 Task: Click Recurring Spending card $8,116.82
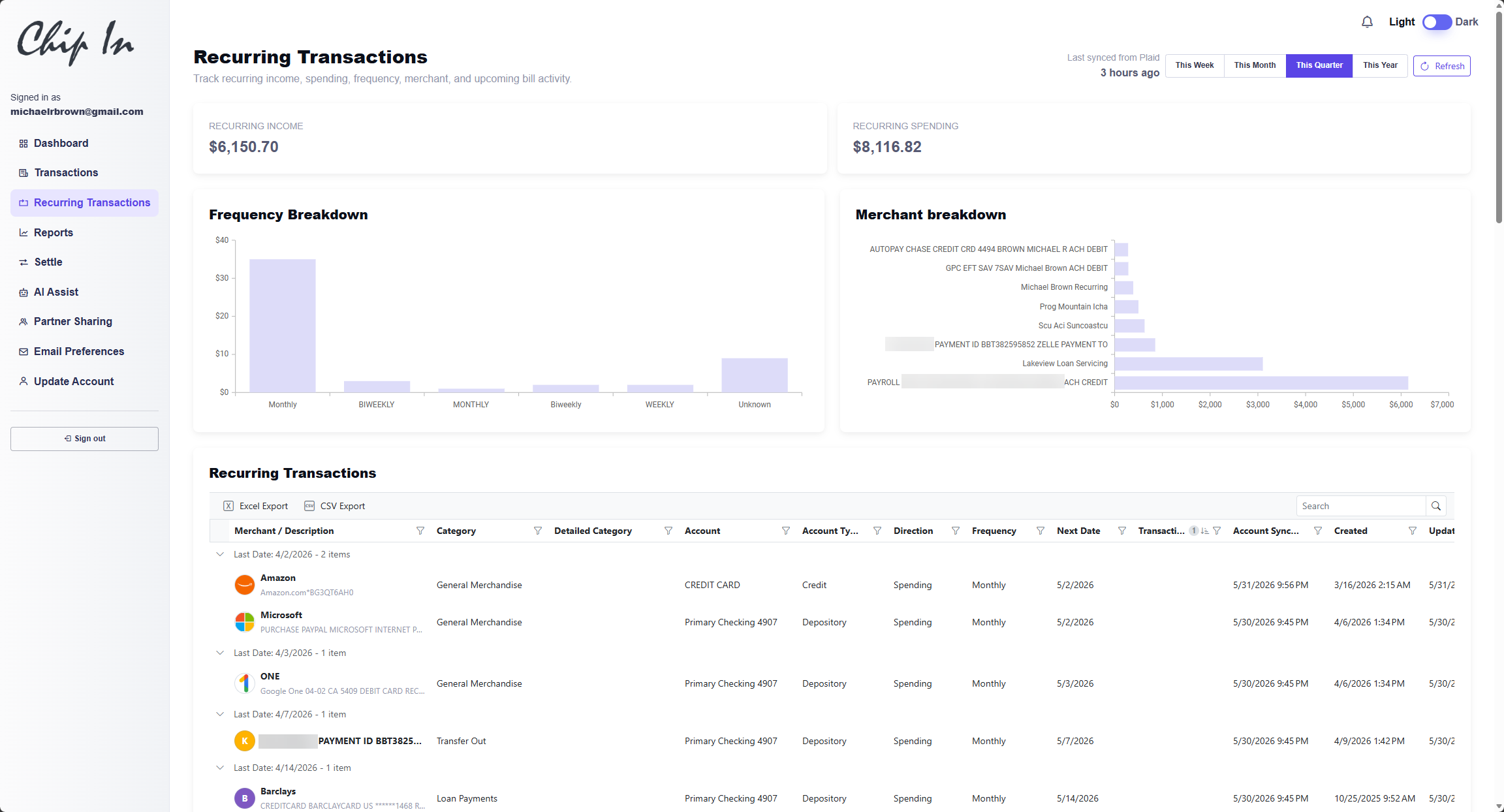click(1154, 138)
